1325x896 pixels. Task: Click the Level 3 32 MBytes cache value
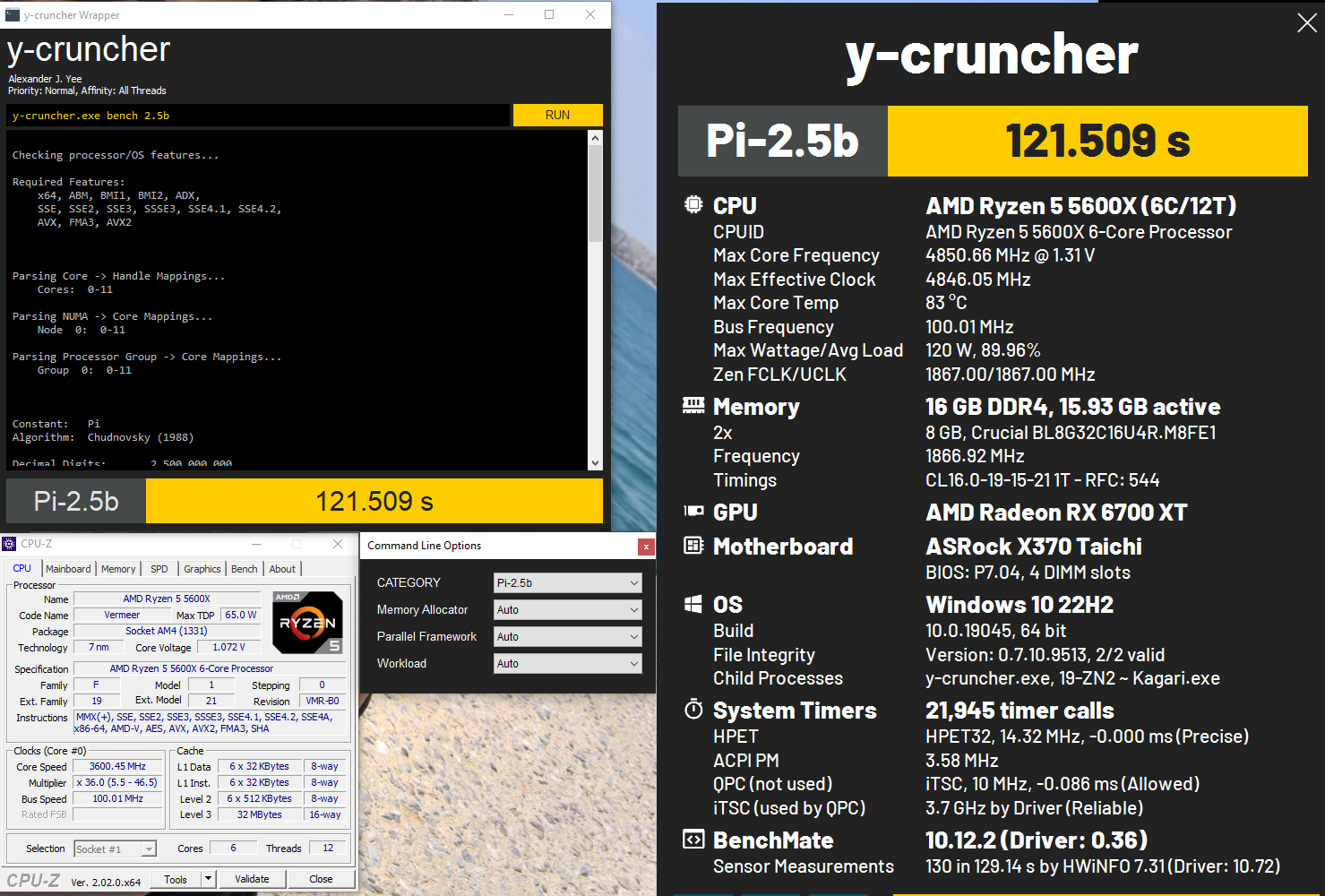260,814
